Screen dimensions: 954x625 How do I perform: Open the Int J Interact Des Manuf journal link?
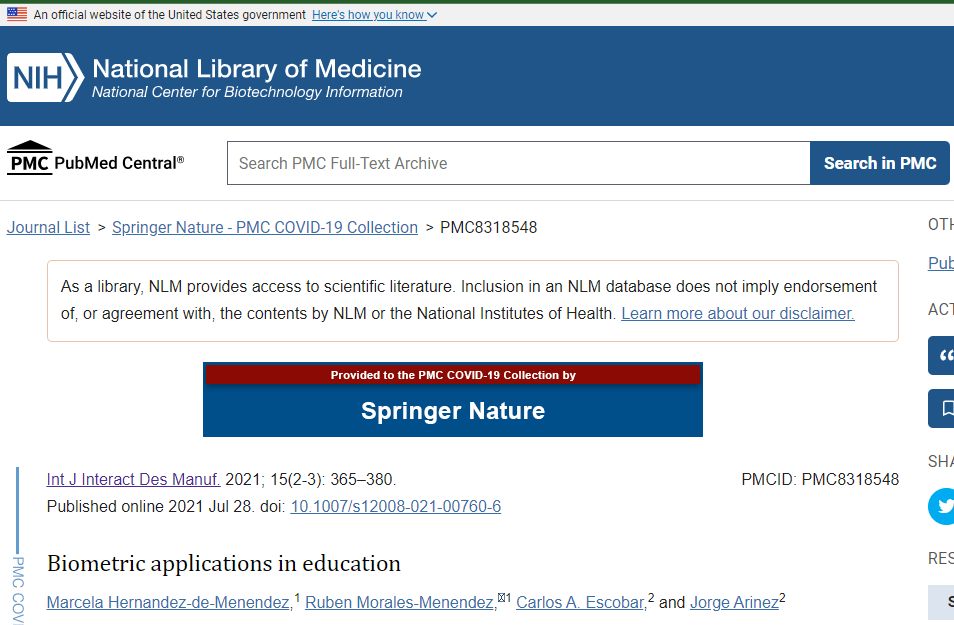(133, 479)
